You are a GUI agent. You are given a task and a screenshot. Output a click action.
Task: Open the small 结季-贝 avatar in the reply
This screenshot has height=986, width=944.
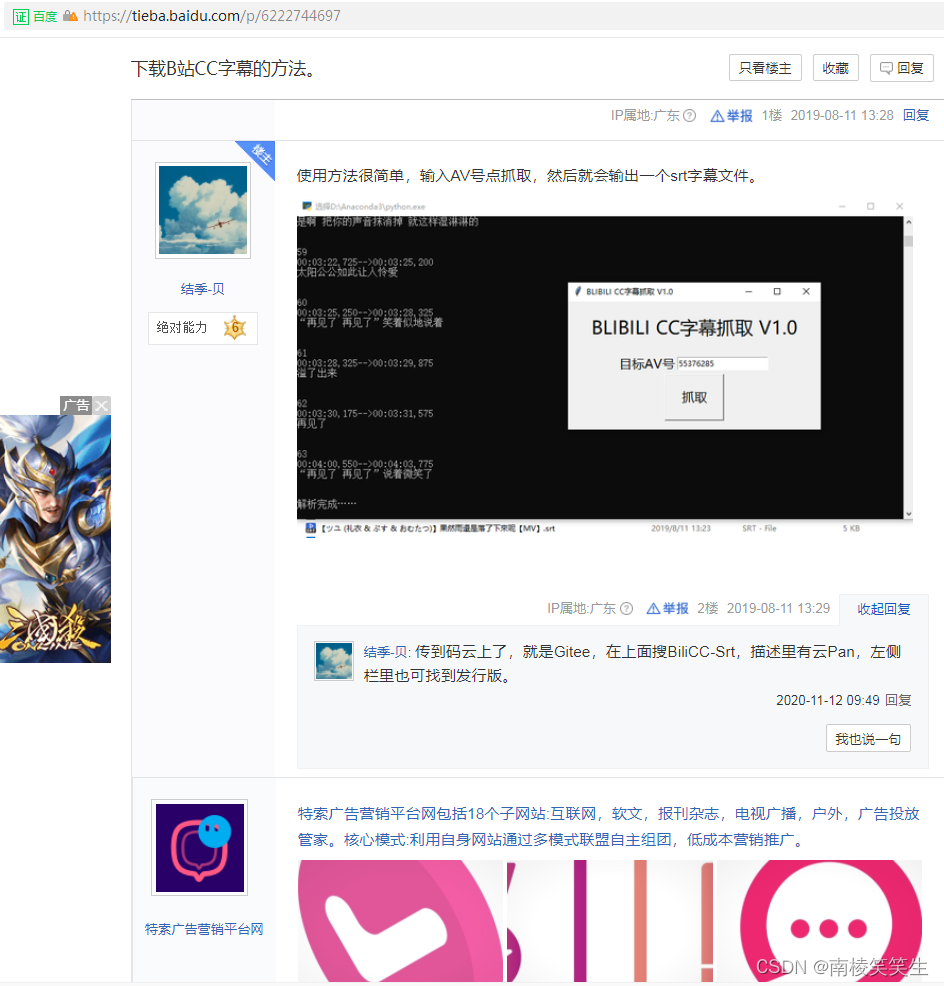pos(334,661)
